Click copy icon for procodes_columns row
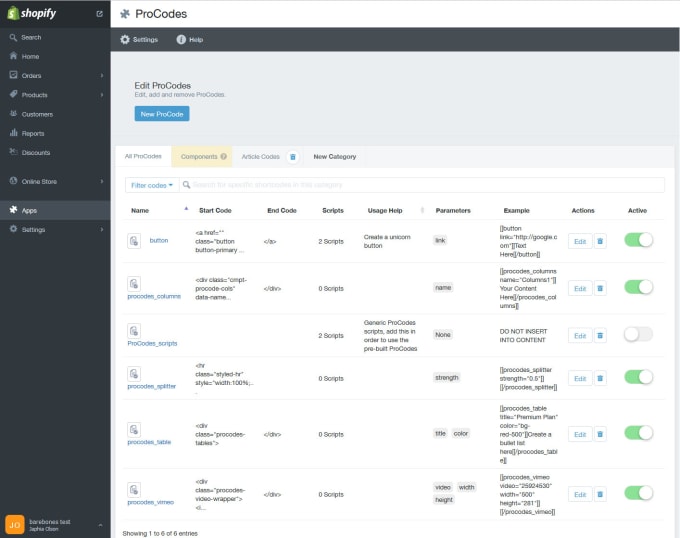The image size is (680, 538). pos(134,284)
